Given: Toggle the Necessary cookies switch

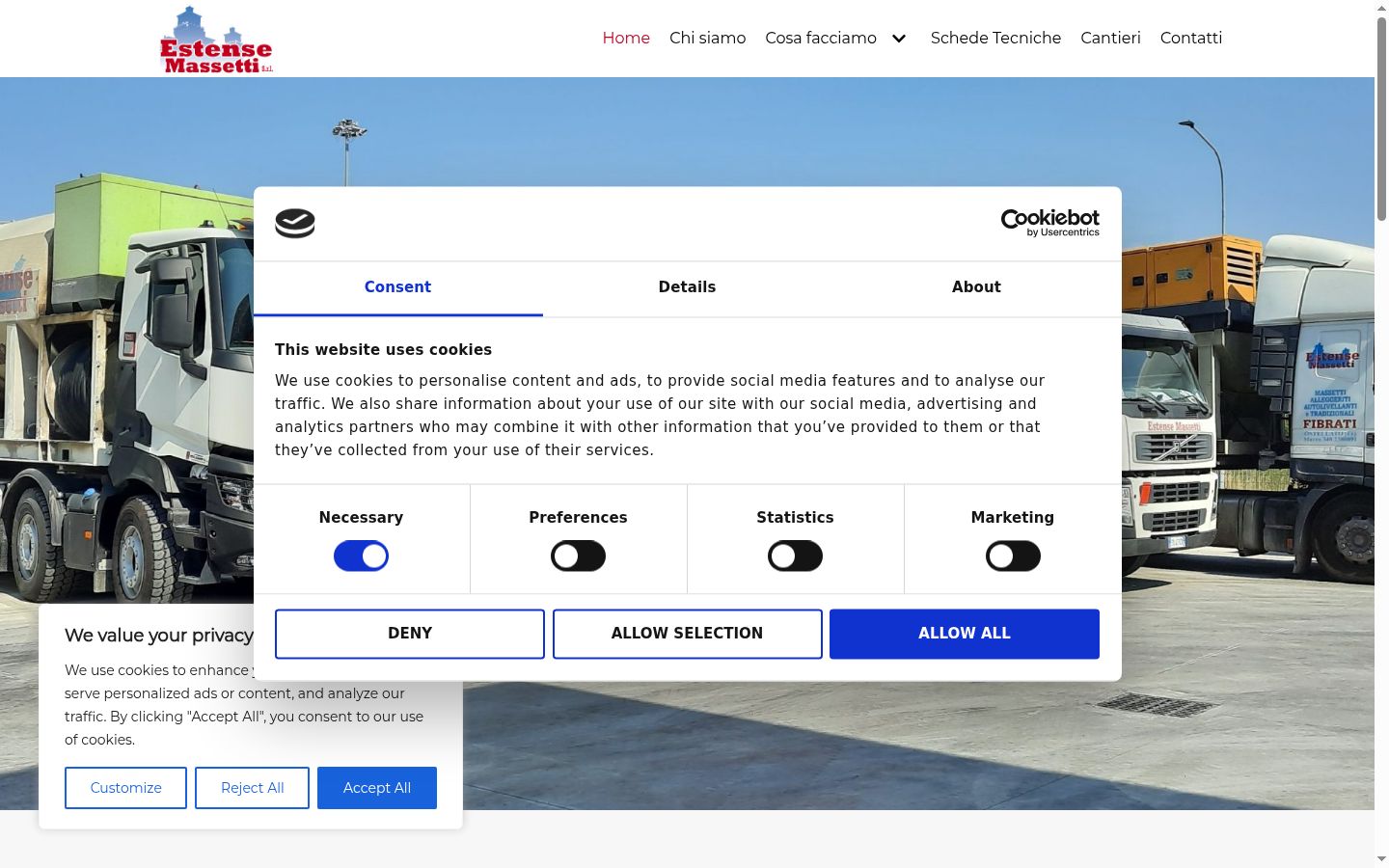Looking at the screenshot, I should [x=361, y=556].
